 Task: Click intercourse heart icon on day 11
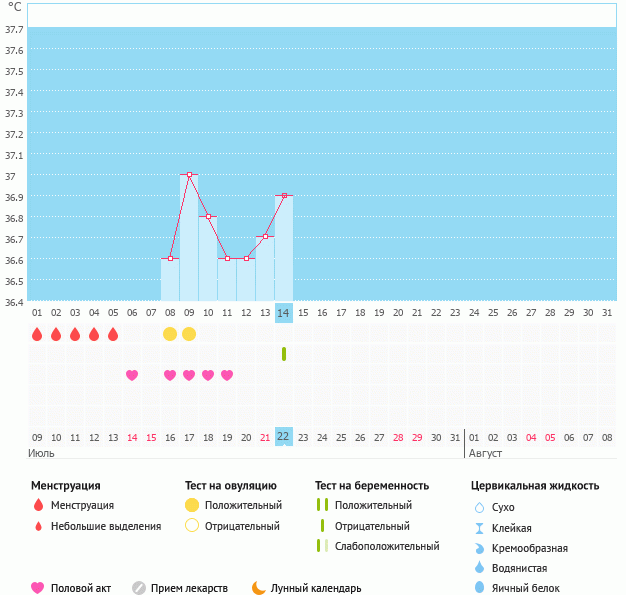pyautogui.click(x=227, y=375)
